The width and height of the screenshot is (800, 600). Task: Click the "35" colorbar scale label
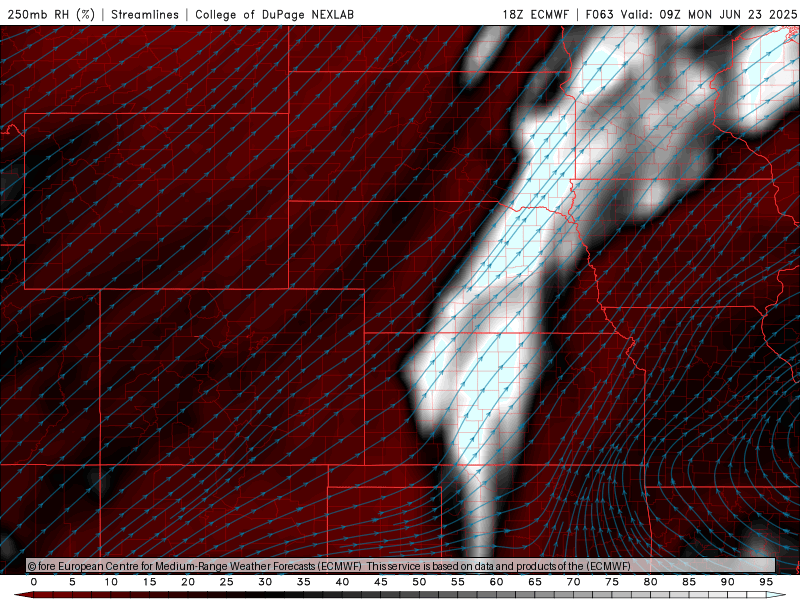click(304, 582)
